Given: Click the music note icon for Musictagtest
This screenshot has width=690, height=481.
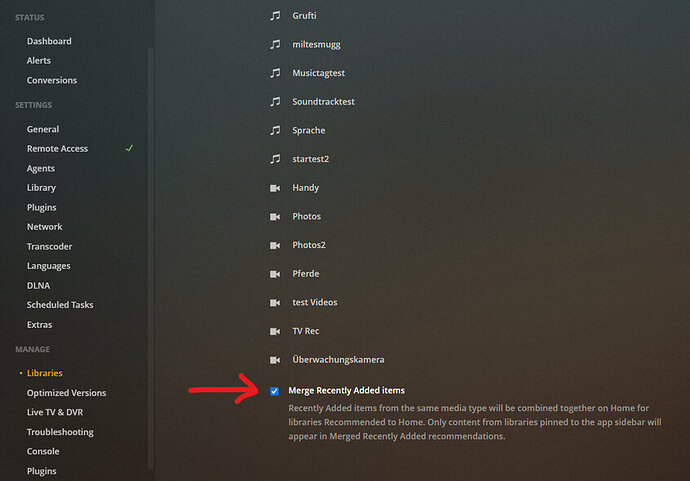Looking at the screenshot, I should click(275, 73).
